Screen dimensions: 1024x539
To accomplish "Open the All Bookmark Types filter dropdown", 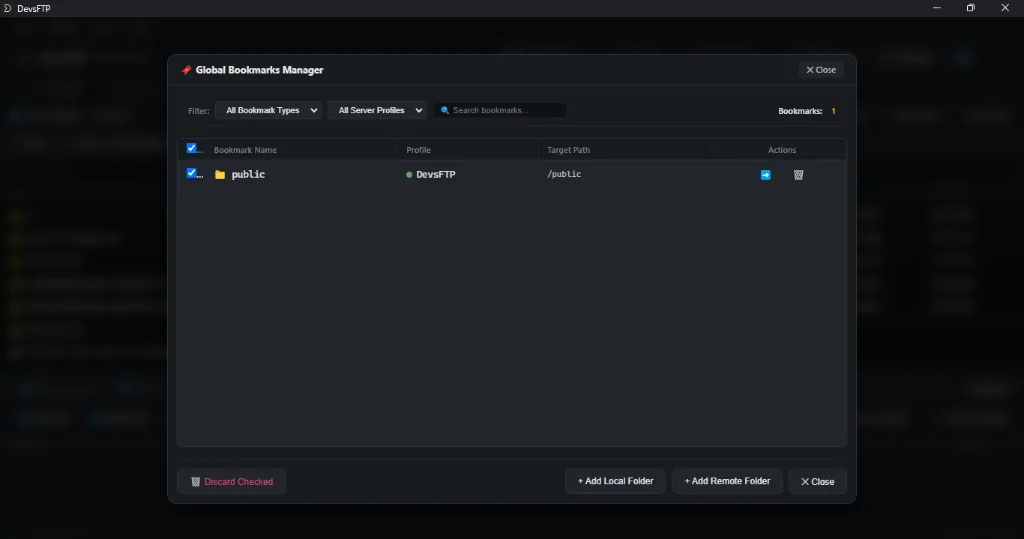I will coord(268,110).
